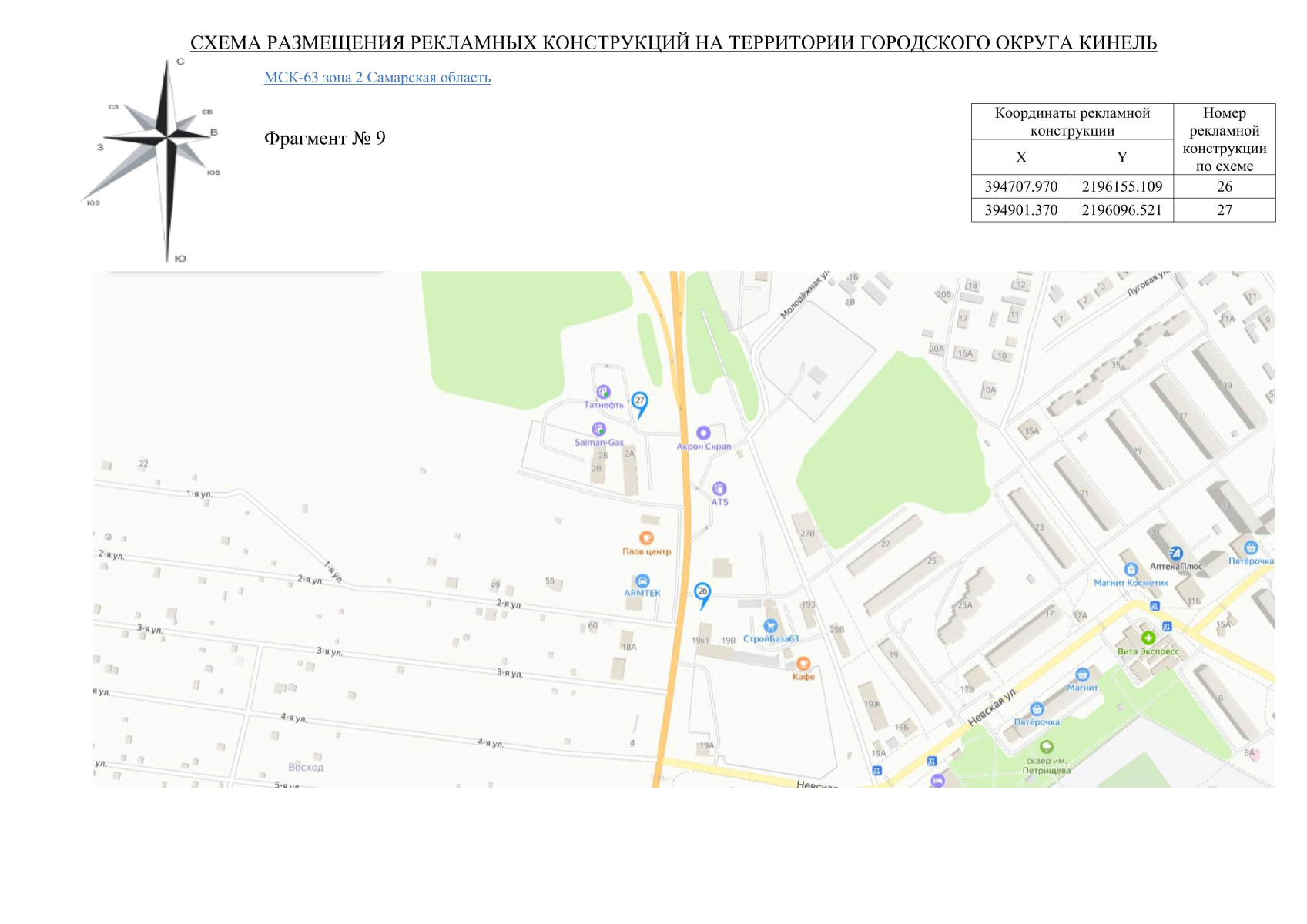Select the ARMTEK auto shop icon

point(642,581)
